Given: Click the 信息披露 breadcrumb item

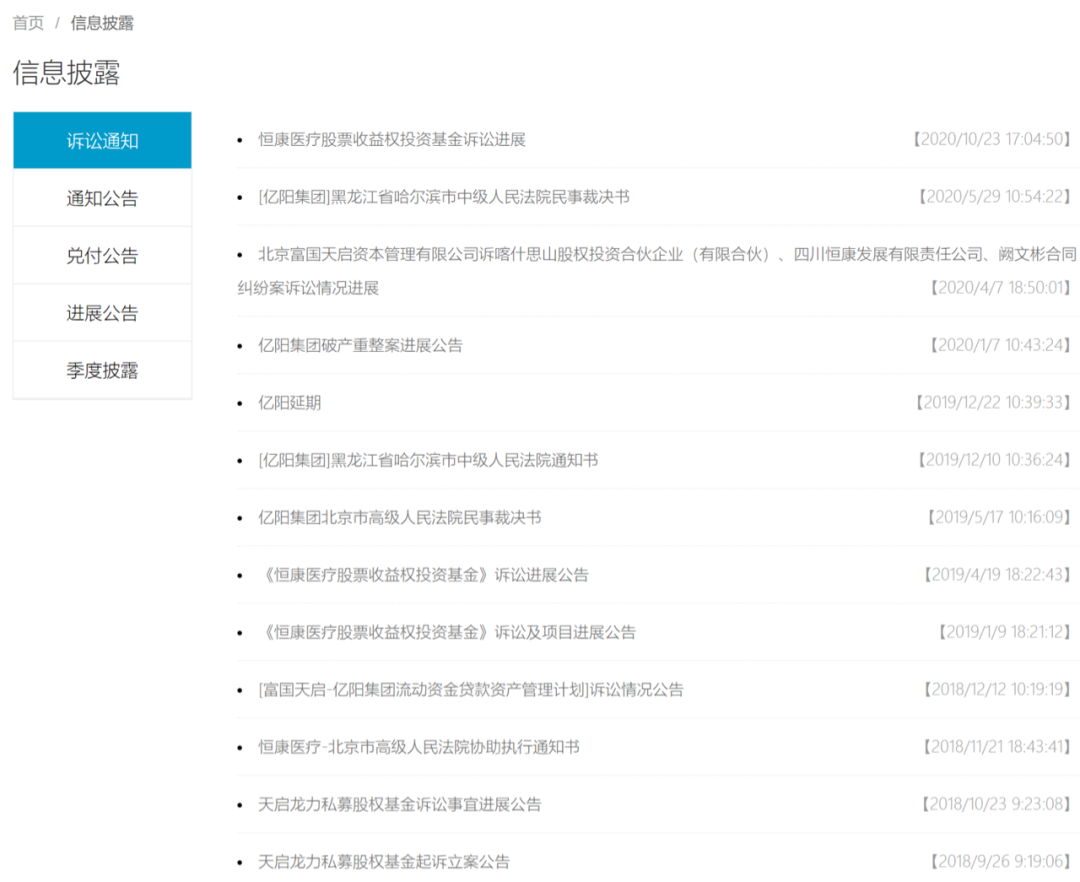Looking at the screenshot, I should [x=100, y=21].
